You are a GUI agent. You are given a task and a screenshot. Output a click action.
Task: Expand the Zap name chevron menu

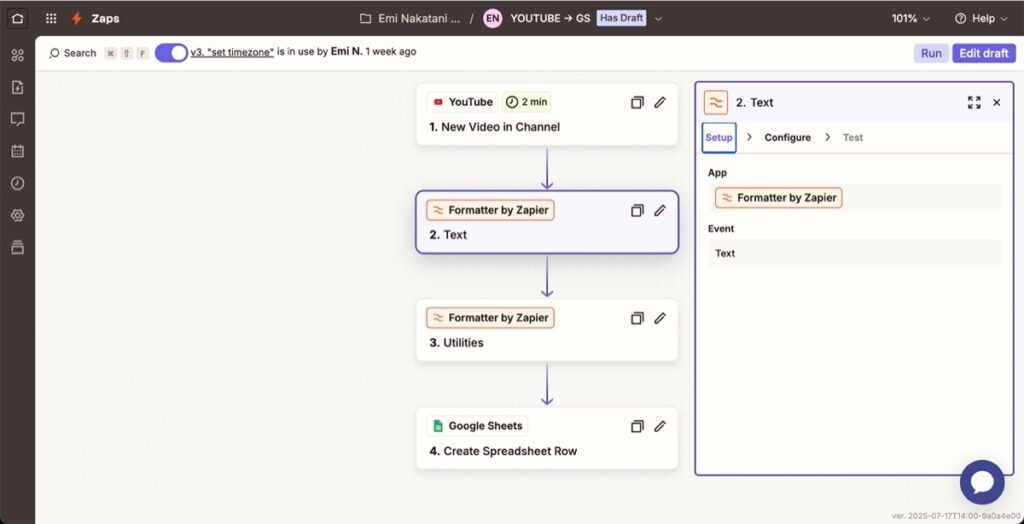[658, 18]
